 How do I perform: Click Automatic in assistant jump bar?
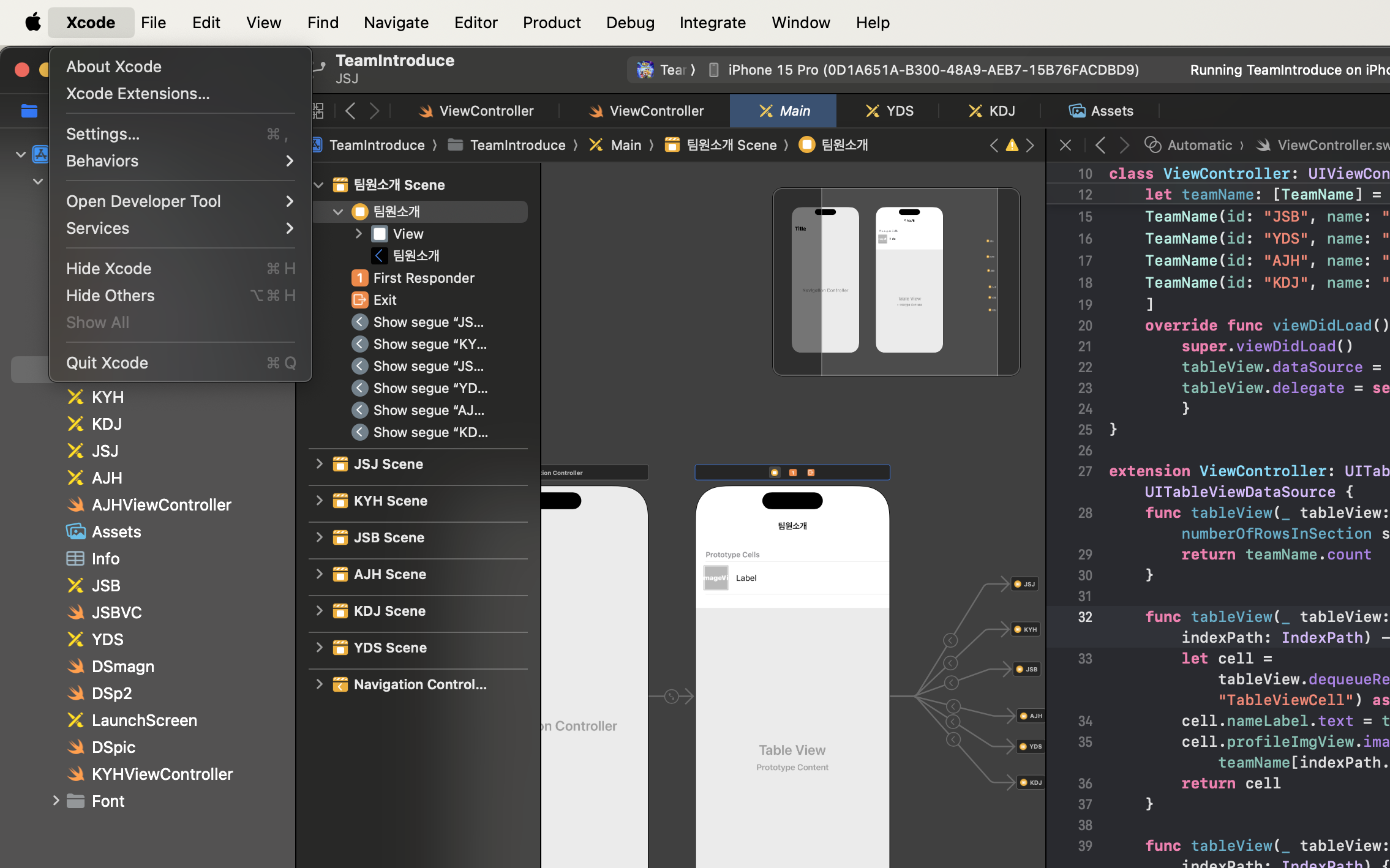point(1189,145)
